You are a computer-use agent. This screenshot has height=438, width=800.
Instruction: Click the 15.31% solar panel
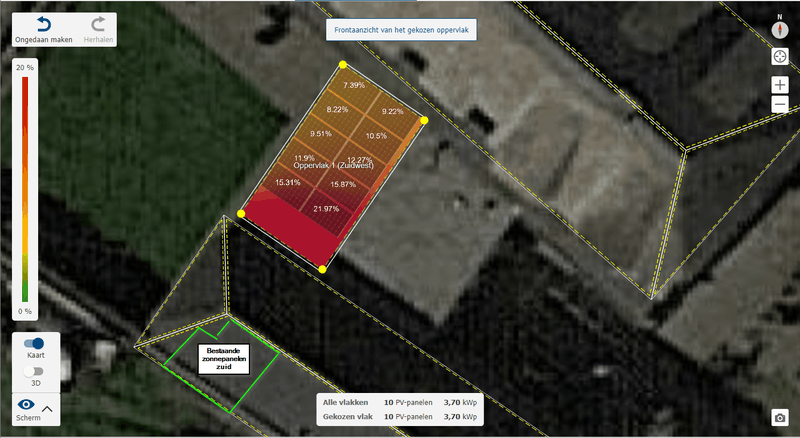point(288,182)
